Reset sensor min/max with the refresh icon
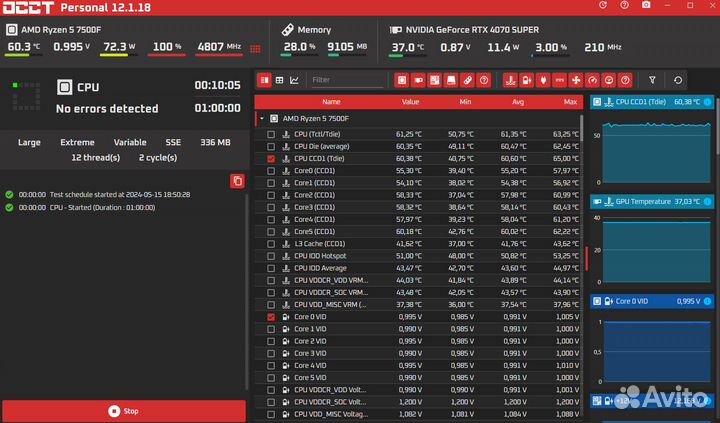 679,80
